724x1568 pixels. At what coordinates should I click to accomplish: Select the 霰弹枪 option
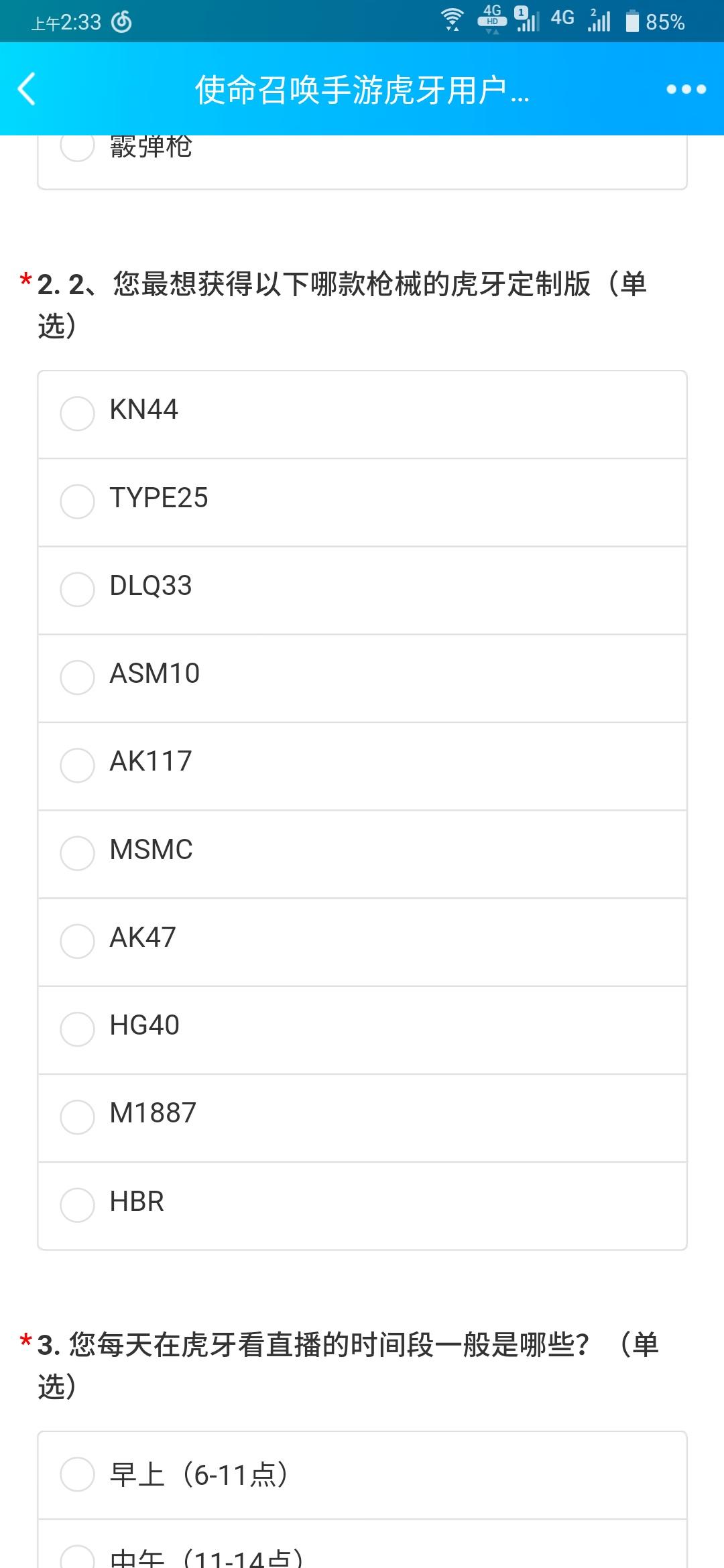pyautogui.click(x=362, y=161)
